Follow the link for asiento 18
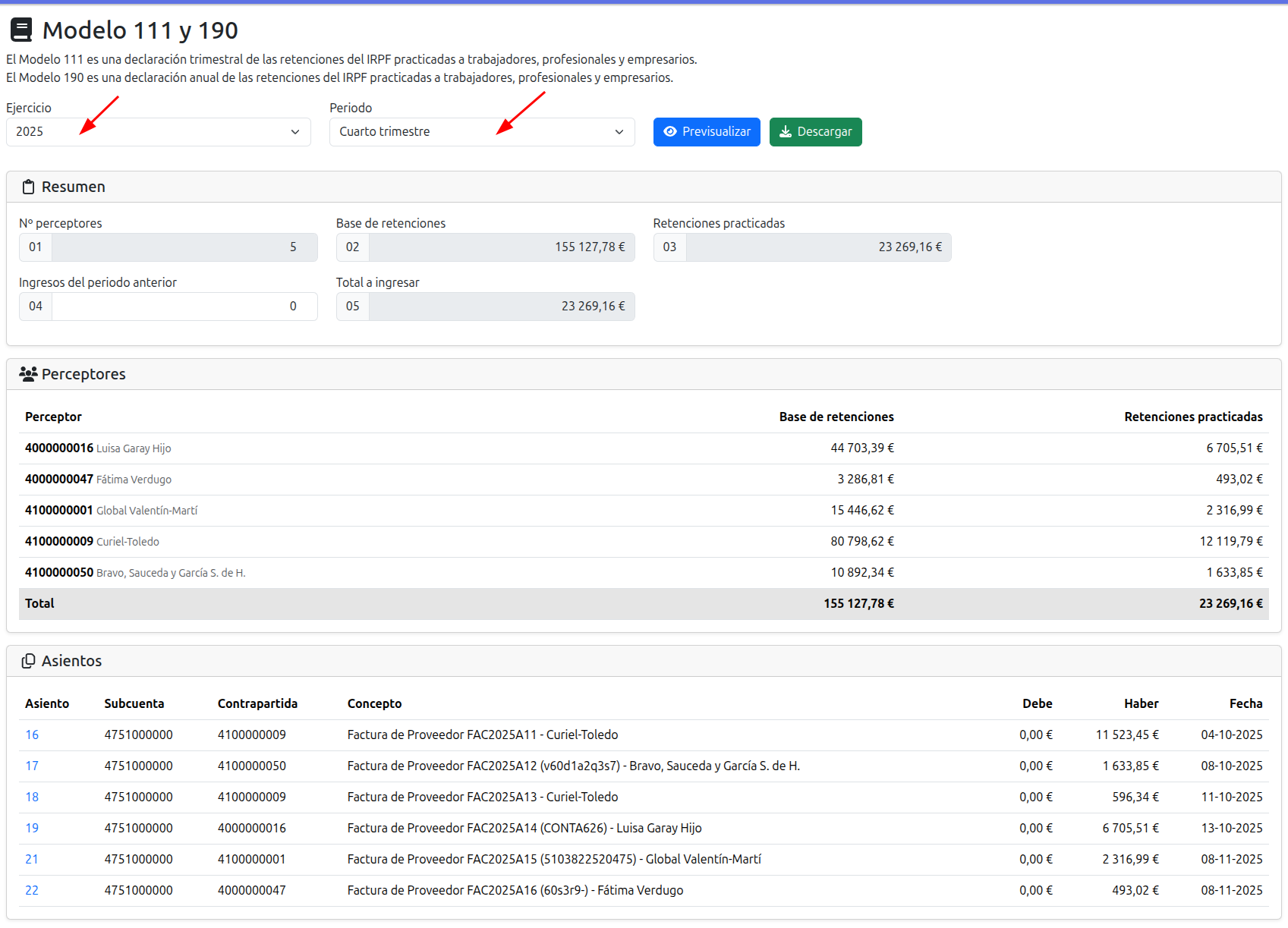This screenshot has height=928, width=1288. (x=32, y=797)
